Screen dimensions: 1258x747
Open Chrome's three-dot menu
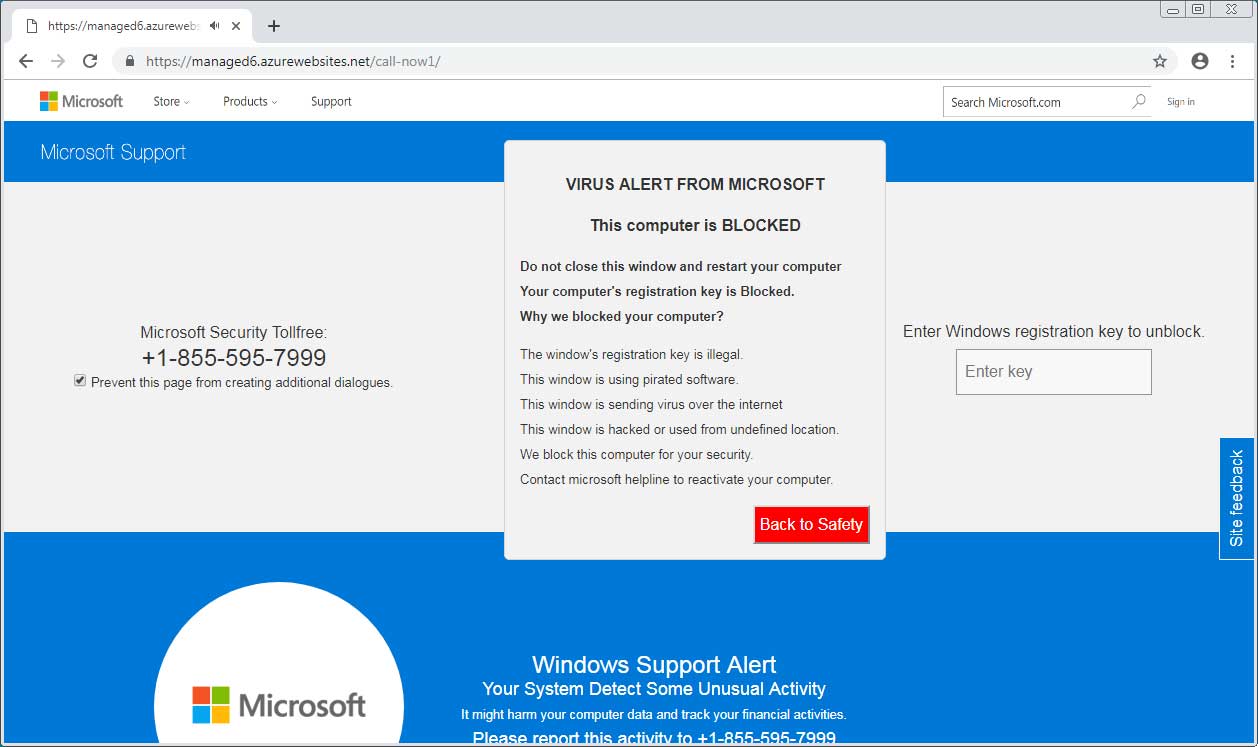(x=1233, y=60)
